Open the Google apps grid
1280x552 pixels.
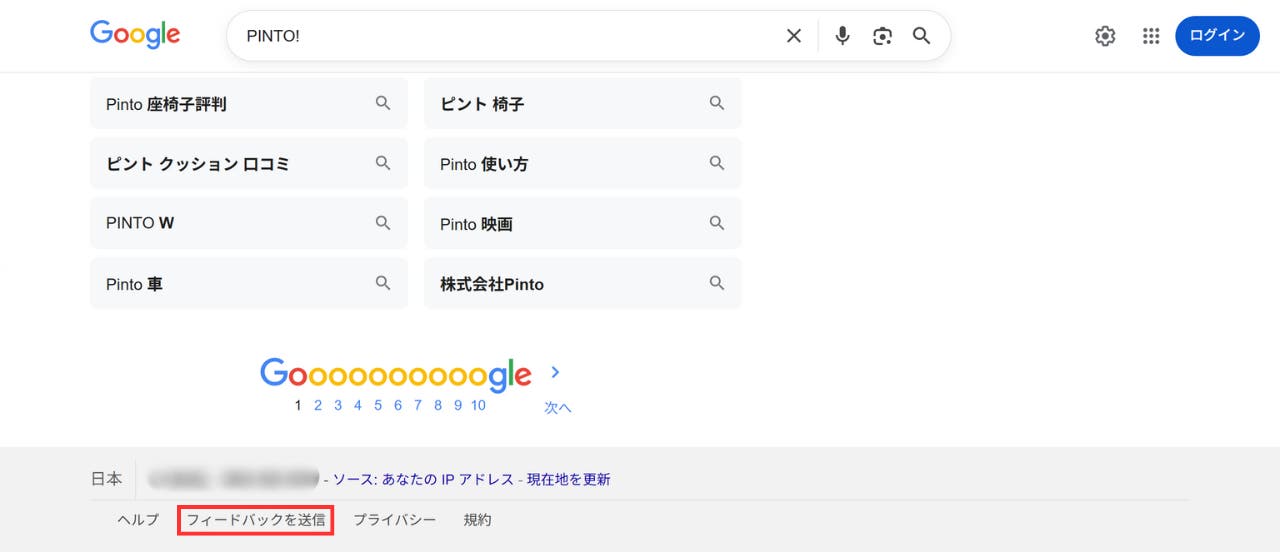click(x=1150, y=36)
